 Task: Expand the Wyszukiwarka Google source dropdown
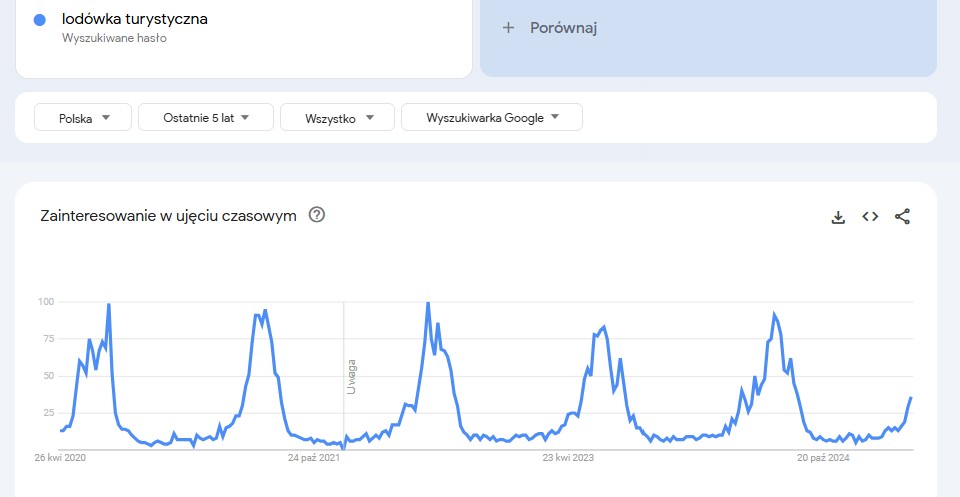click(x=492, y=118)
